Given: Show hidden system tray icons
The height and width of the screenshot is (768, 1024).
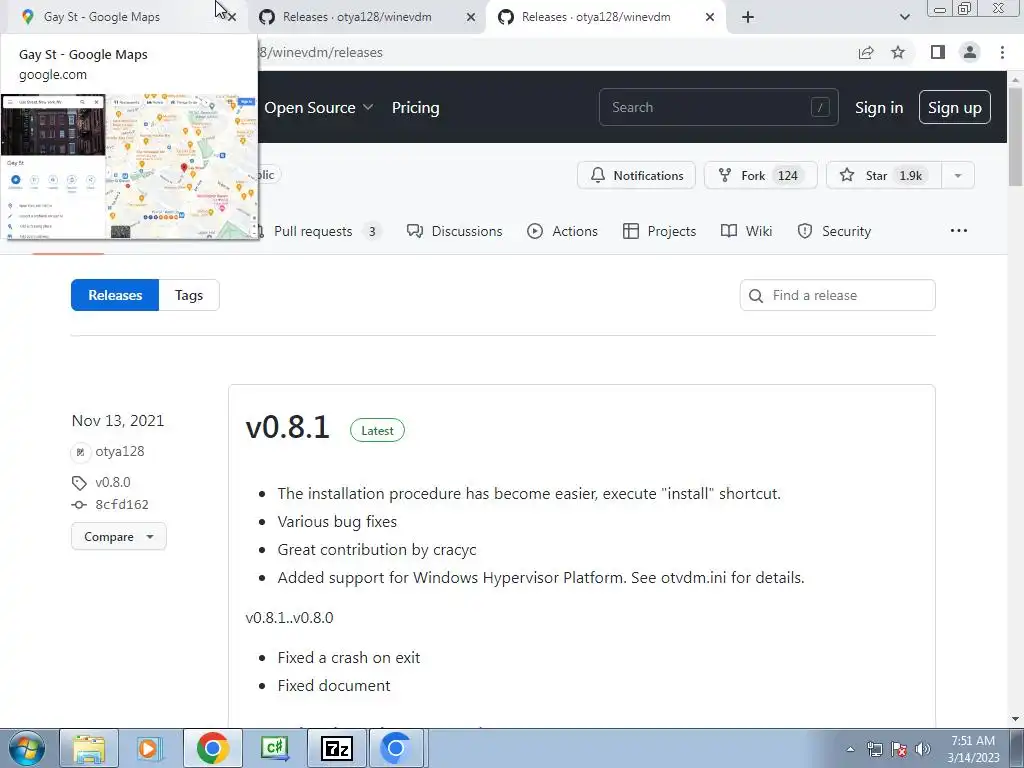Looking at the screenshot, I should [850, 749].
